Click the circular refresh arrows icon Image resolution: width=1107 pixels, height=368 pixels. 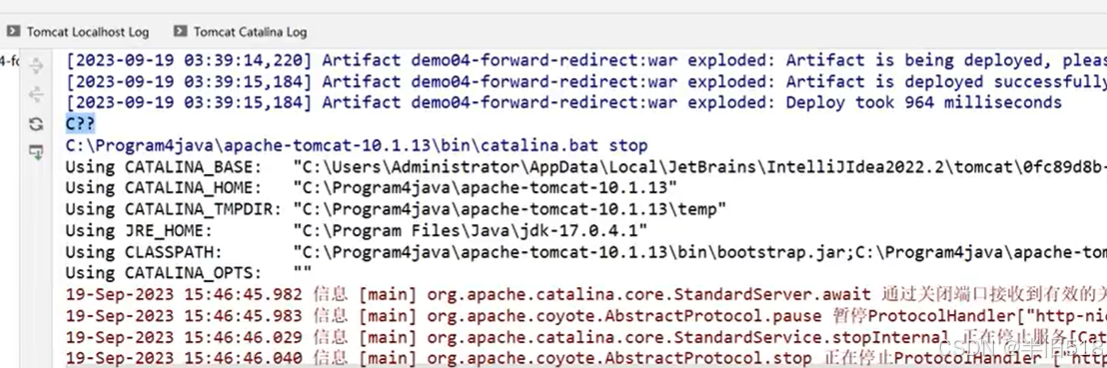(36, 124)
